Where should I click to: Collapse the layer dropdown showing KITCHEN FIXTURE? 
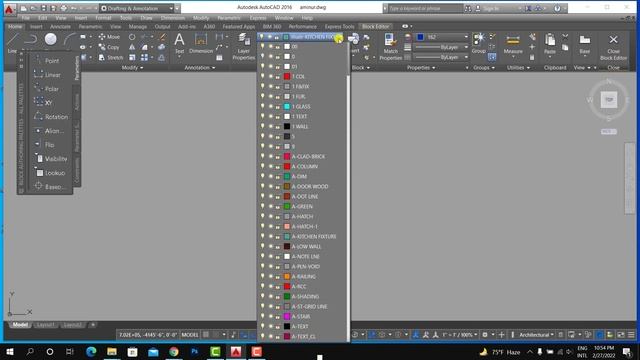(x=338, y=37)
